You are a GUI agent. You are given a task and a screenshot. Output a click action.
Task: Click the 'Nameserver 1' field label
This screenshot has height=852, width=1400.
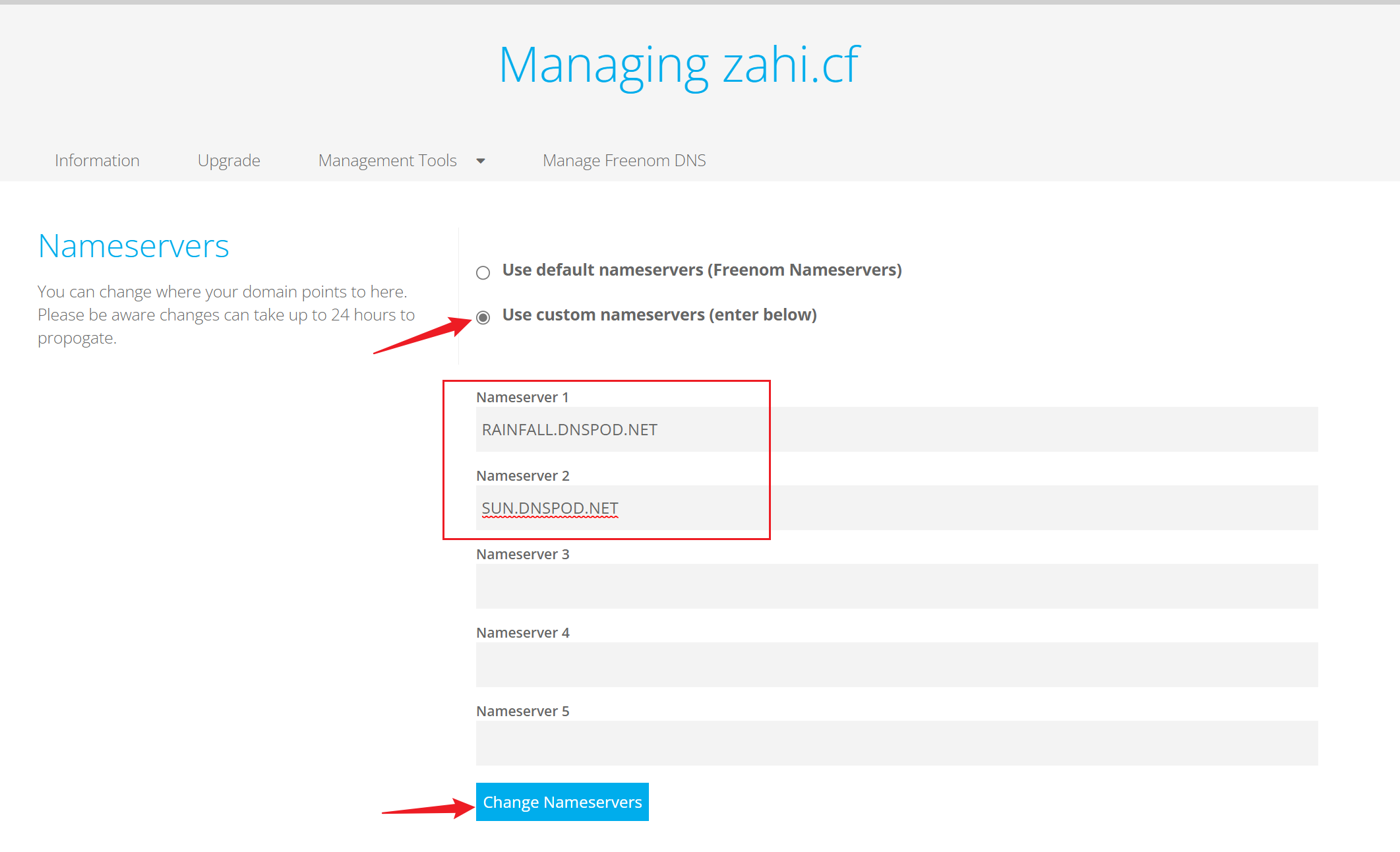(x=522, y=397)
